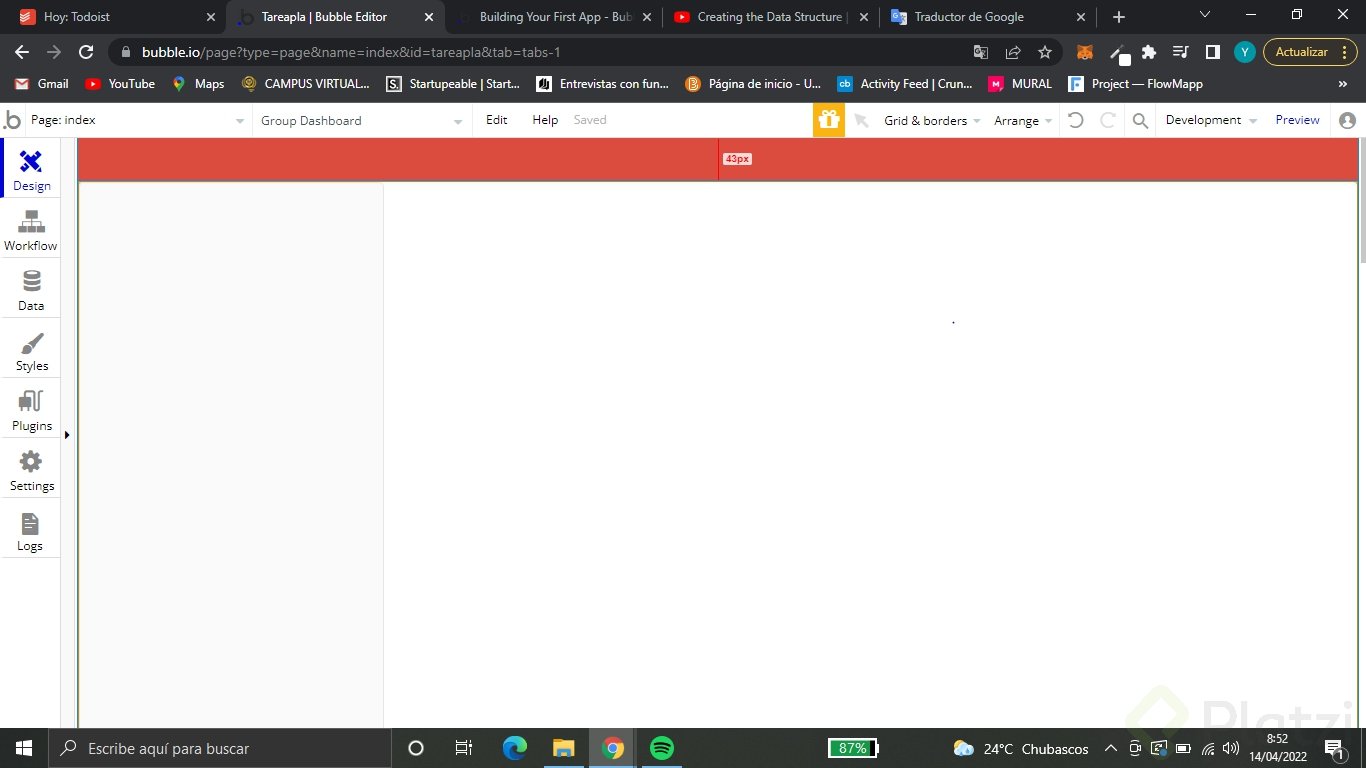Open the Chrome Extensions puzzle icon
1366x768 pixels.
(1149, 52)
